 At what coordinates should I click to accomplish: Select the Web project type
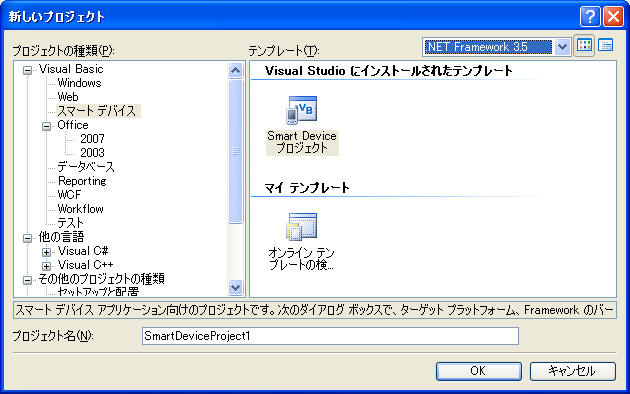(x=68, y=97)
